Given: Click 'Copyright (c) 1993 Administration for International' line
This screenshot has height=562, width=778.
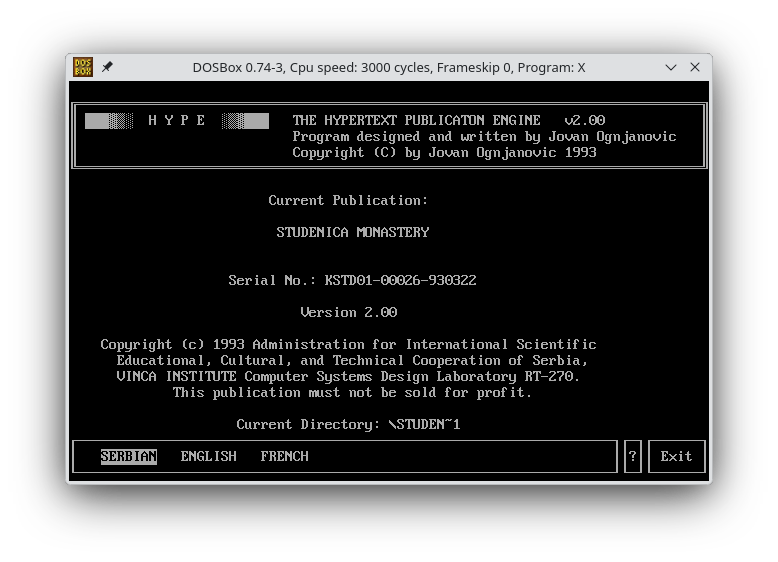Looking at the screenshot, I should (348, 344).
